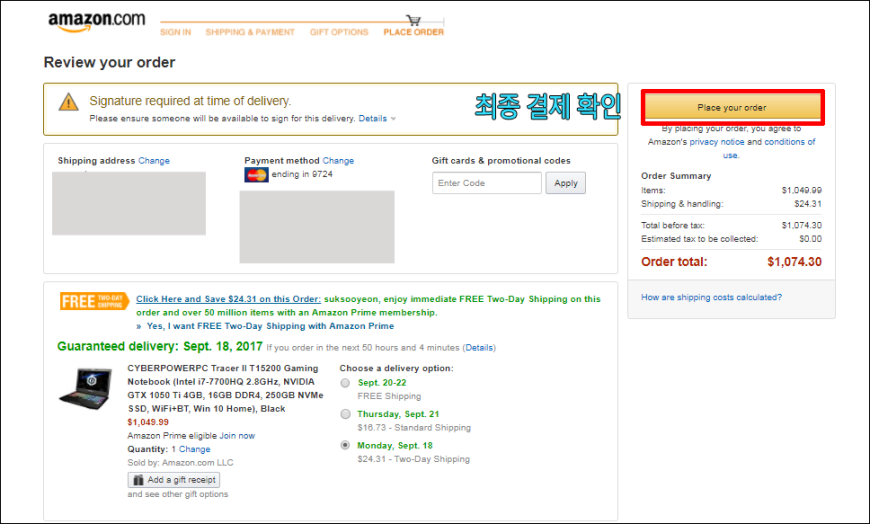Focus the Enter Code input field

tap(487, 183)
